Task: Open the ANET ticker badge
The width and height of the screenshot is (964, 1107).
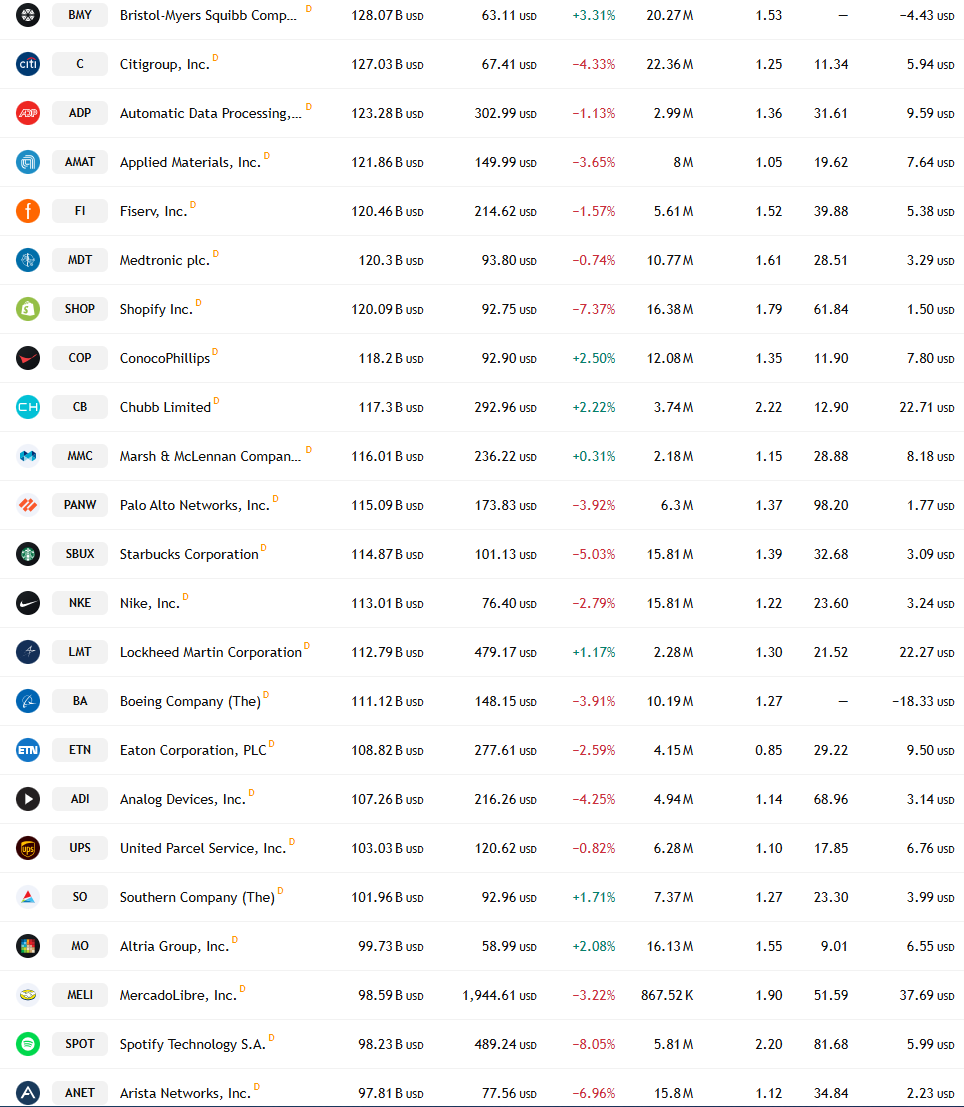Action: (x=80, y=1093)
